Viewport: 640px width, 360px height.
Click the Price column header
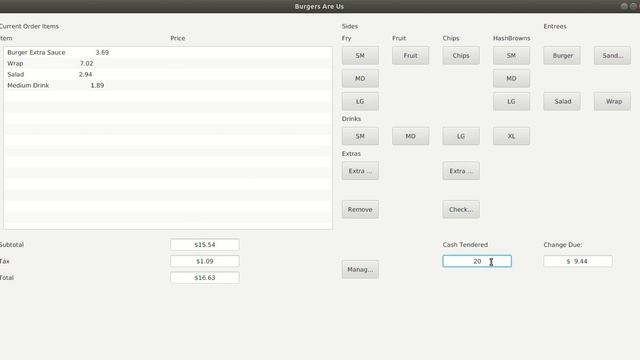178,38
